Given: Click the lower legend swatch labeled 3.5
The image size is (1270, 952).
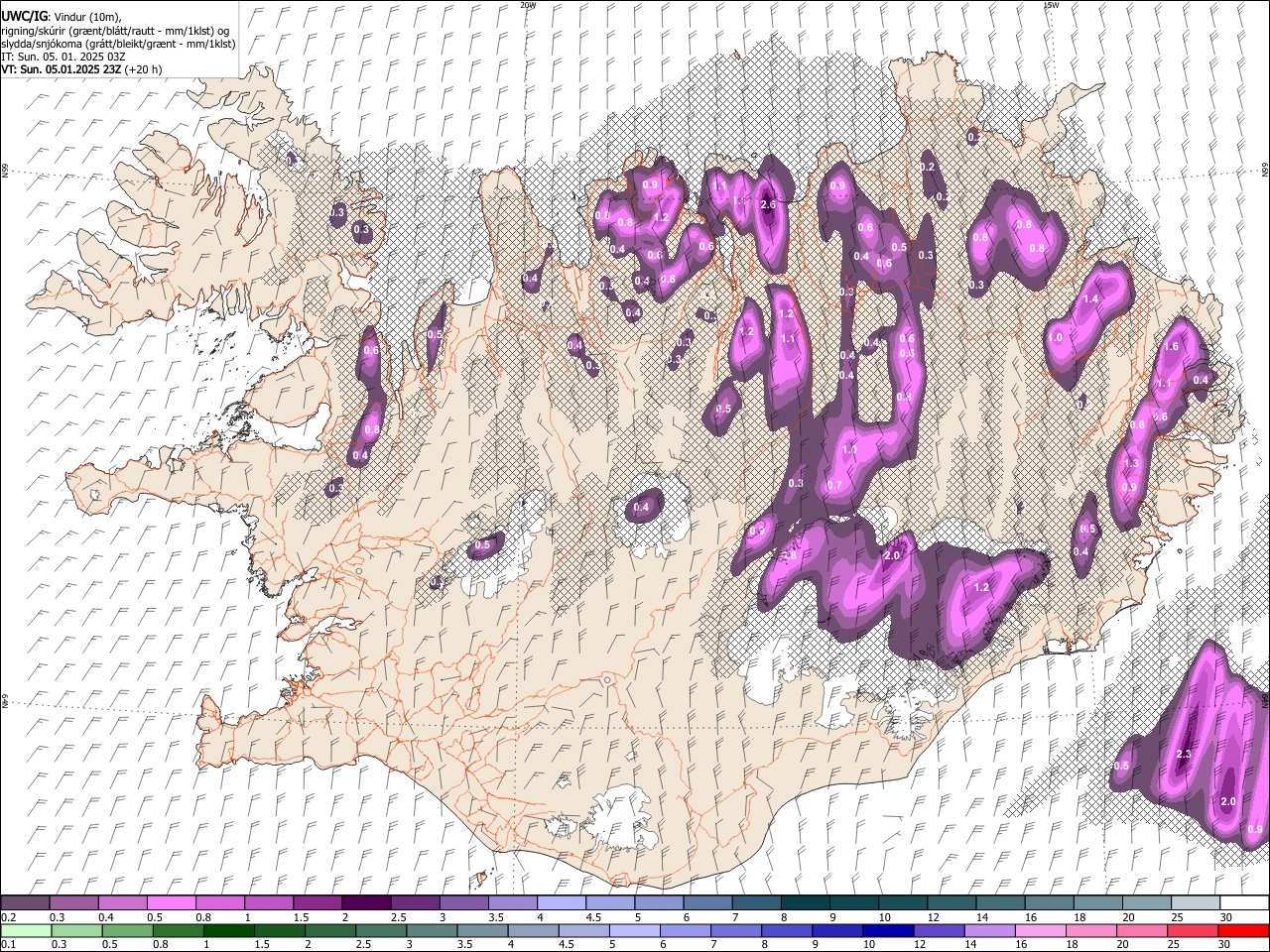Looking at the screenshot, I should 482,930.
